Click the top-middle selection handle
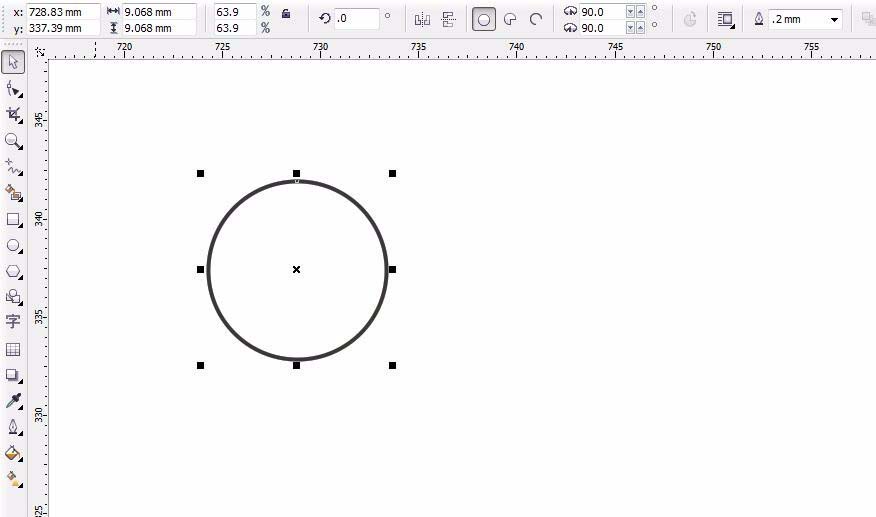This screenshot has width=876, height=517. [297, 173]
